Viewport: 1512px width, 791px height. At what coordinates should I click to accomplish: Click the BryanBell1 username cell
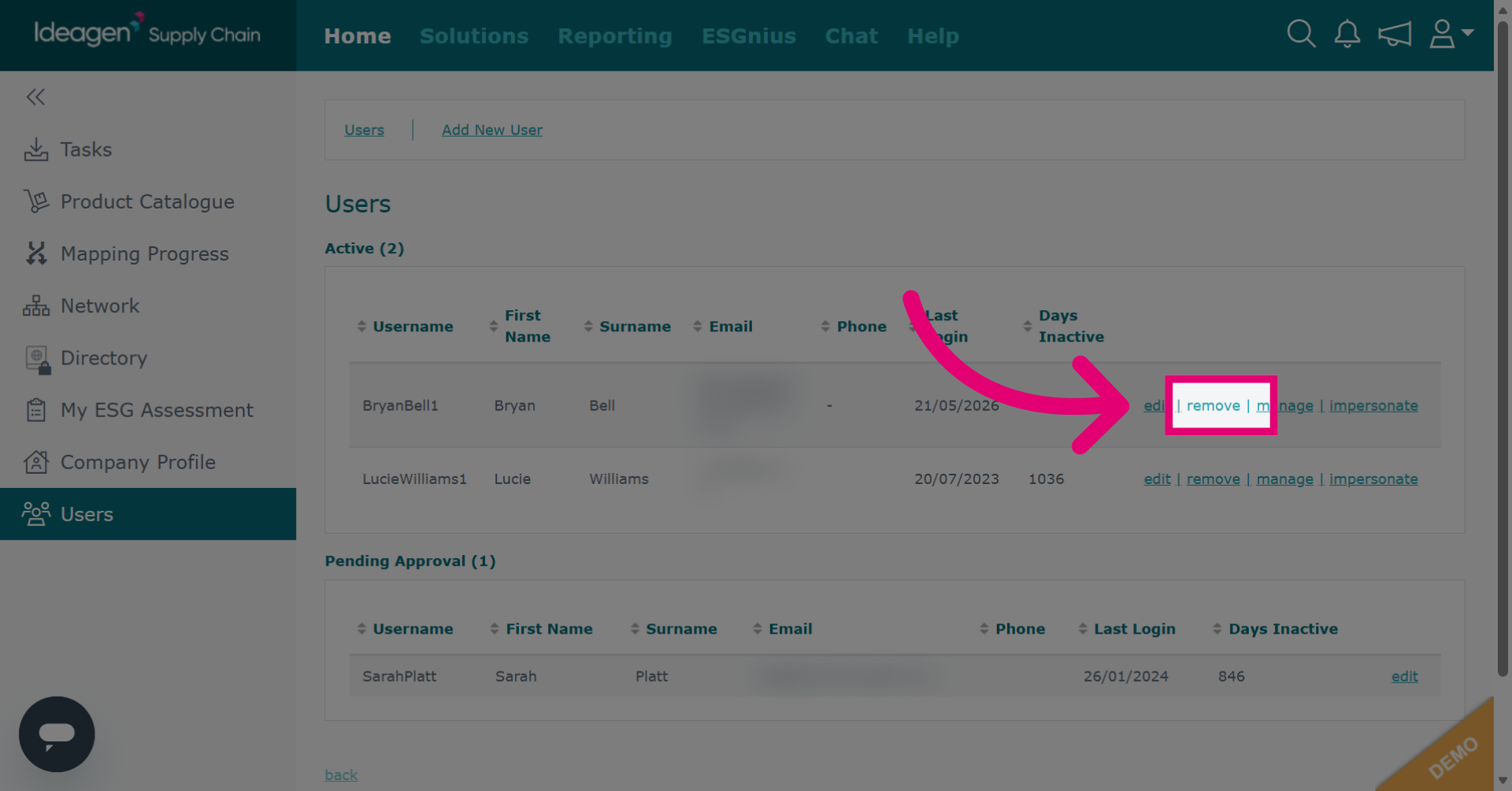click(400, 405)
